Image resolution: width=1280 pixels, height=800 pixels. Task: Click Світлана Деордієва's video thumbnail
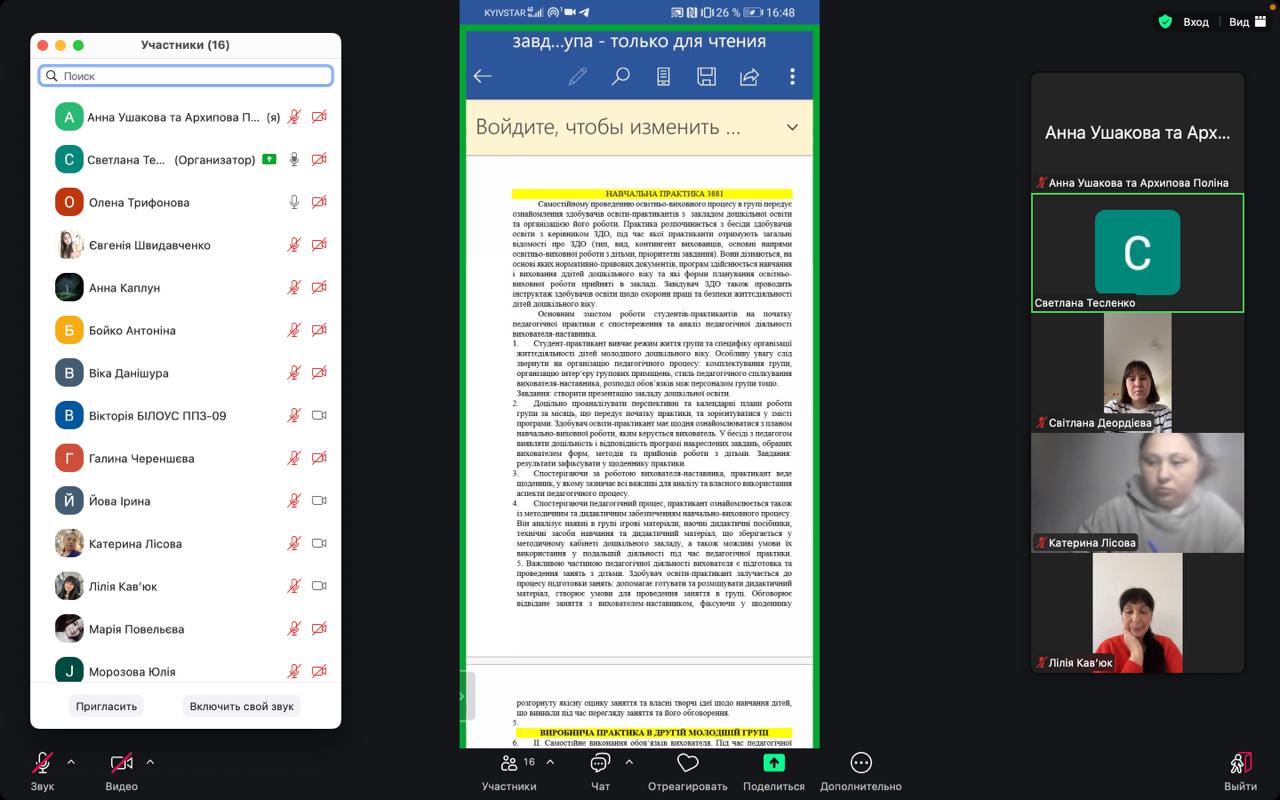pyautogui.click(x=1138, y=372)
